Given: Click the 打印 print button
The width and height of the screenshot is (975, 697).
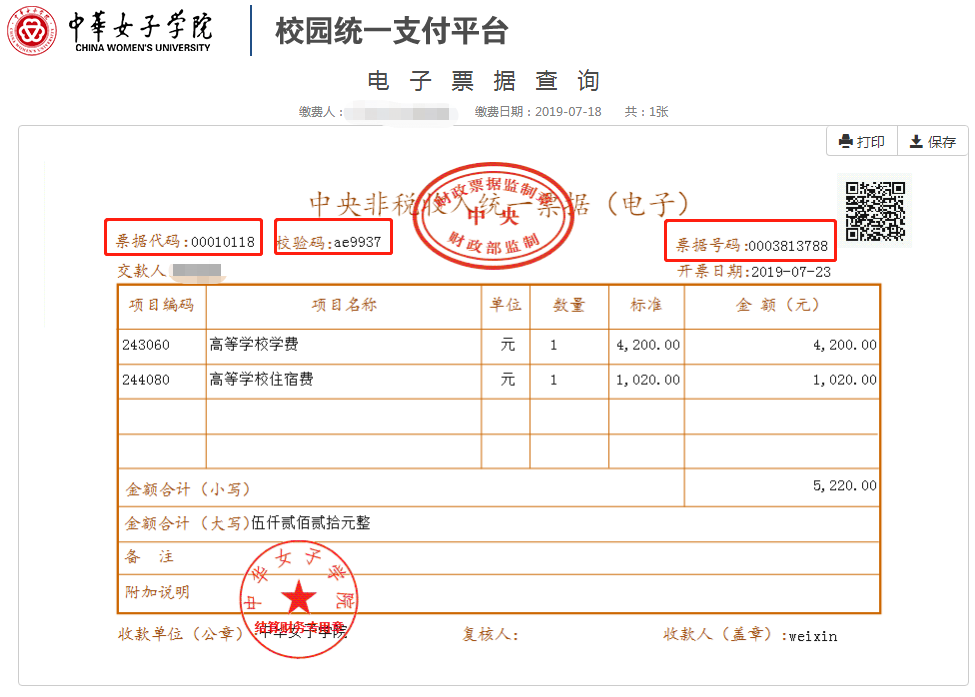Looking at the screenshot, I should tap(861, 142).
